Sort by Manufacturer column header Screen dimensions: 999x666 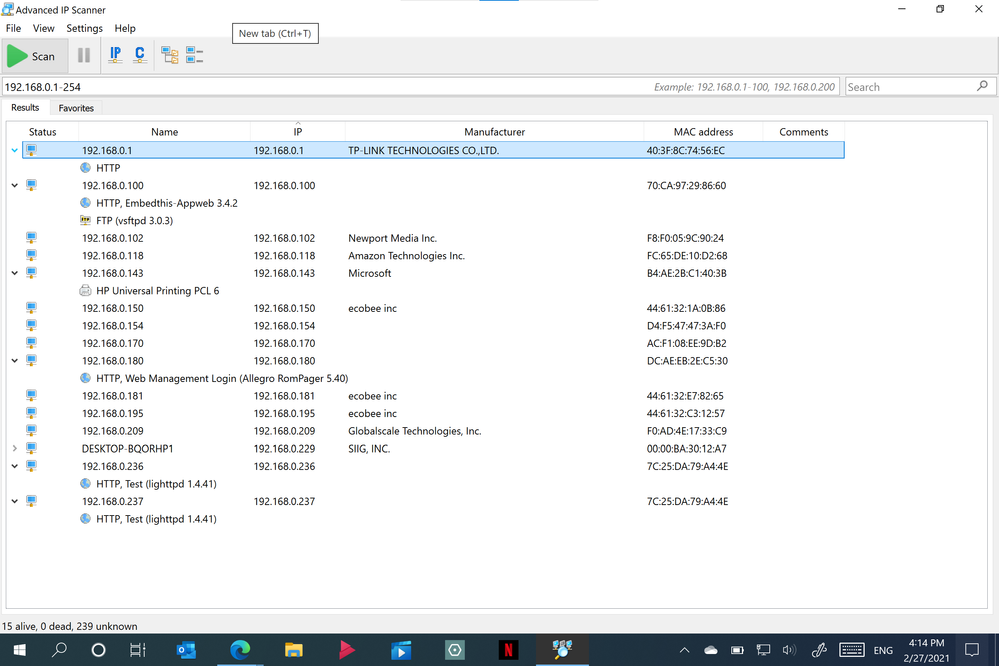click(494, 132)
